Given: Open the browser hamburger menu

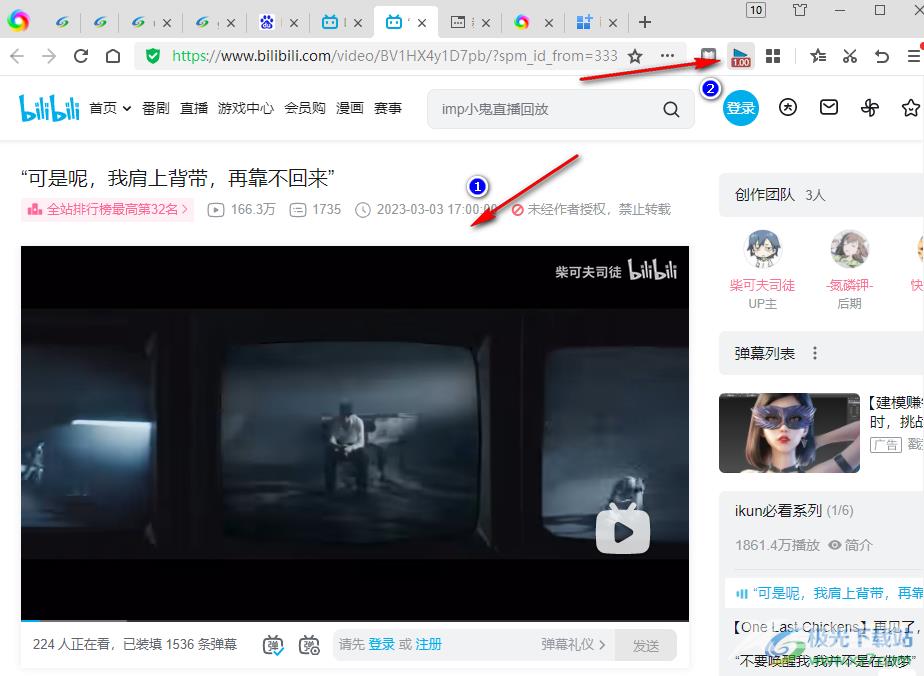Looking at the screenshot, I should point(914,56).
